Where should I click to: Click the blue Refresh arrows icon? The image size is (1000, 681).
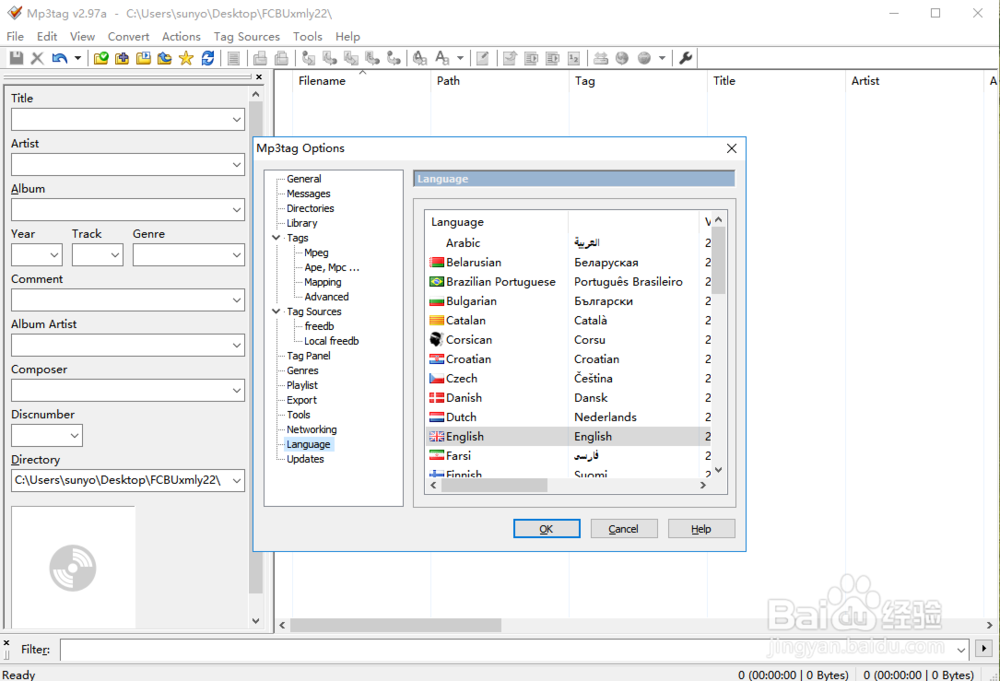click(x=207, y=58)
